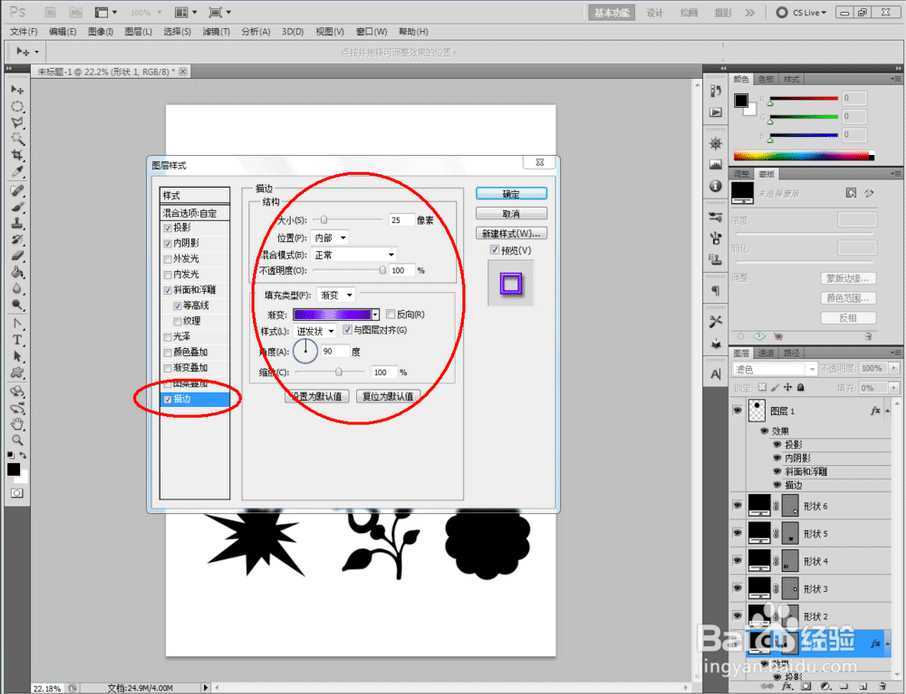Select the Crop tool
Viewport: 906px width, 694px height.
[x=17, y=156]
